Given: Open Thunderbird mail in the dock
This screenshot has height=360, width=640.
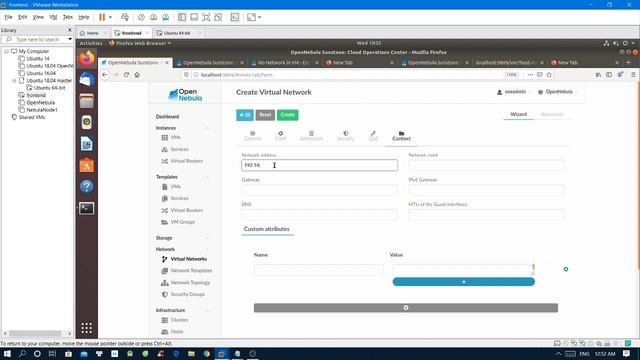Looking at the screenshot, I should (x=87, y=79).
